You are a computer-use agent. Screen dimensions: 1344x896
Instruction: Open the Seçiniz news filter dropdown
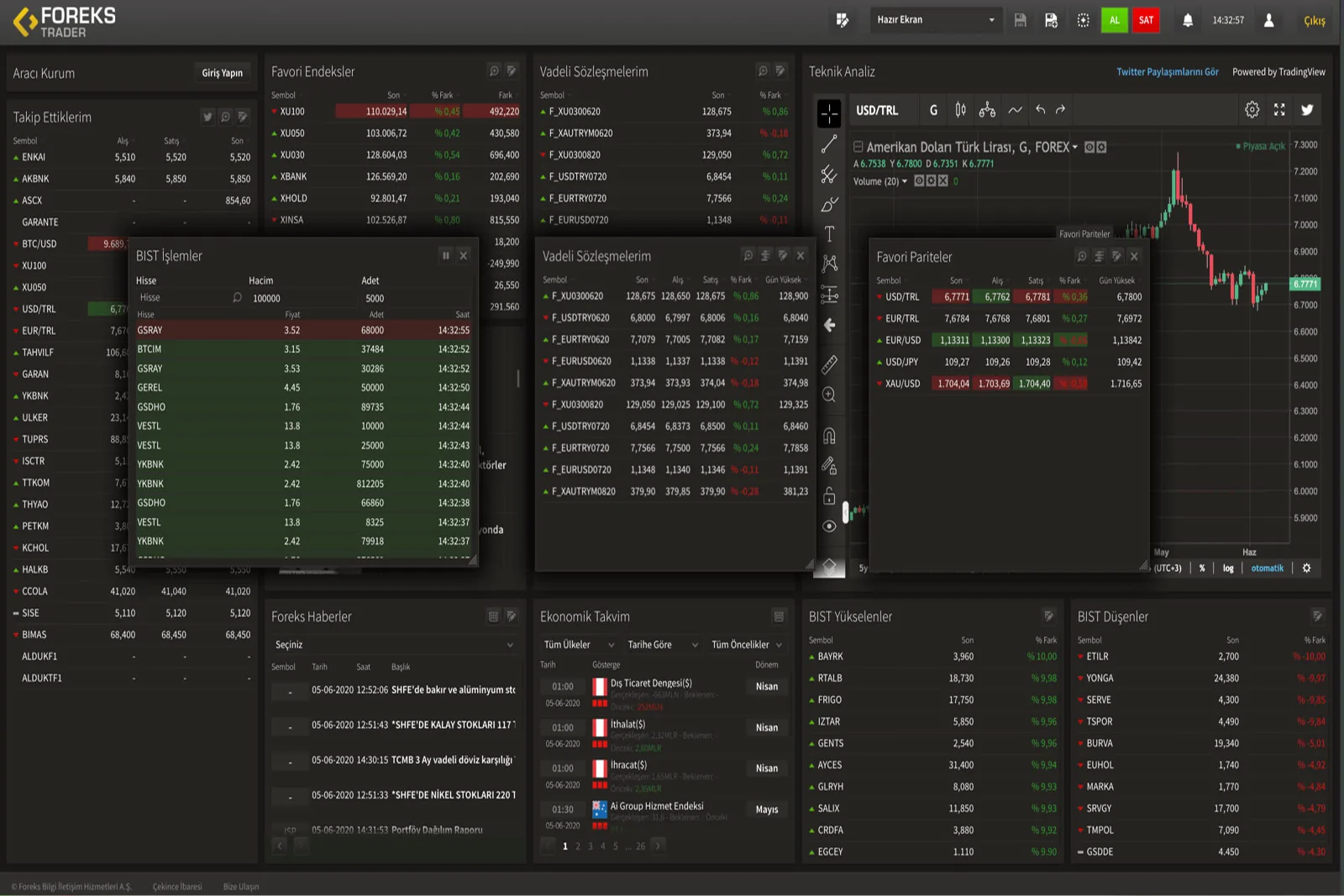(393, 645)
